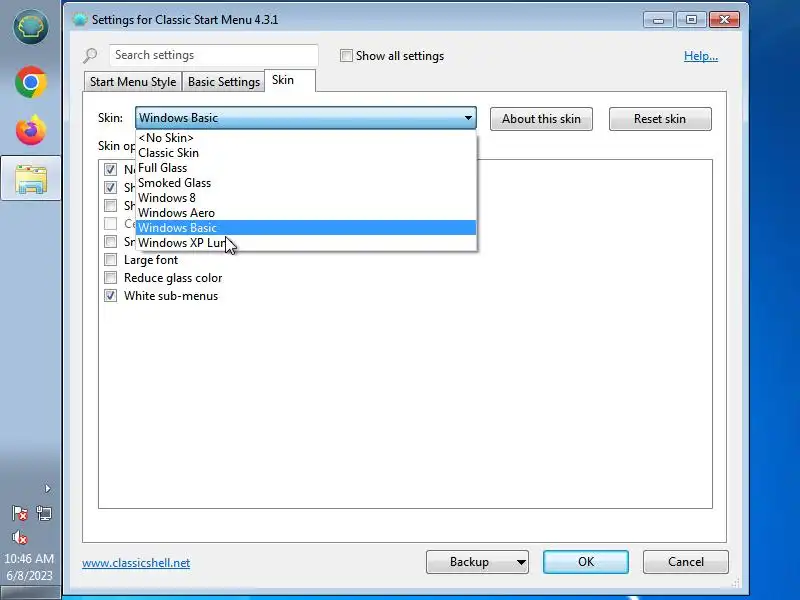Disable White sub-menus checkbox

pos(110,295)
